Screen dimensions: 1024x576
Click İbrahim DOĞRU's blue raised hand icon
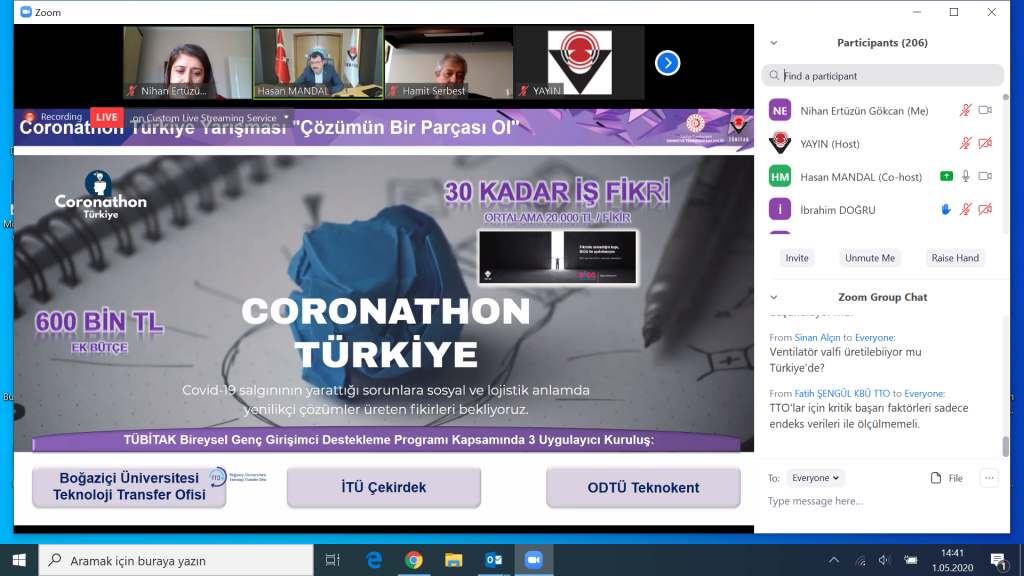coord(946,210)
